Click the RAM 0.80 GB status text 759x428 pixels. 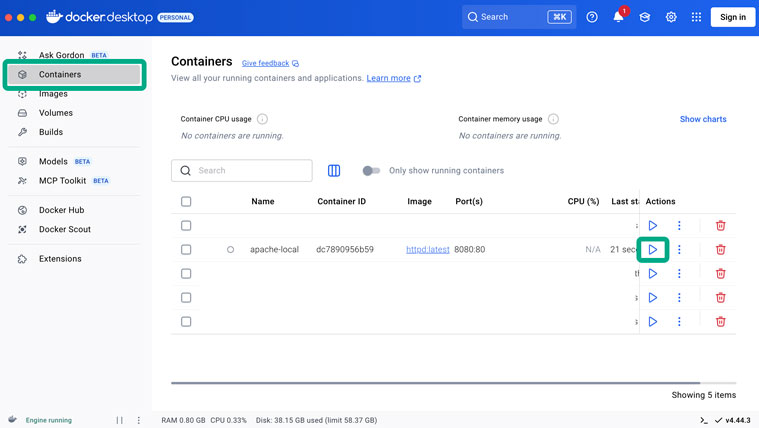tap(183, 420)
